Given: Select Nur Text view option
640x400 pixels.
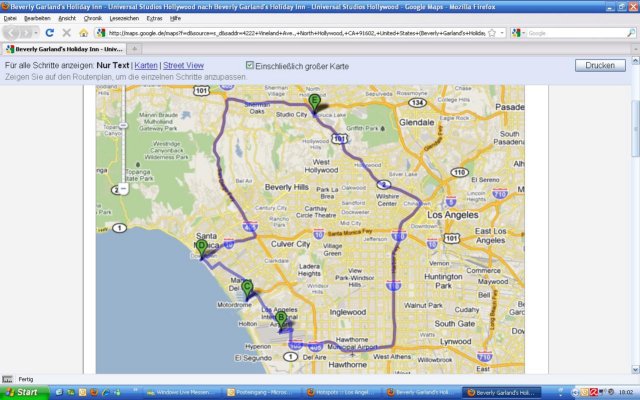Looking at the screenshot, I should pyautogui.click(x=113, y=65).
